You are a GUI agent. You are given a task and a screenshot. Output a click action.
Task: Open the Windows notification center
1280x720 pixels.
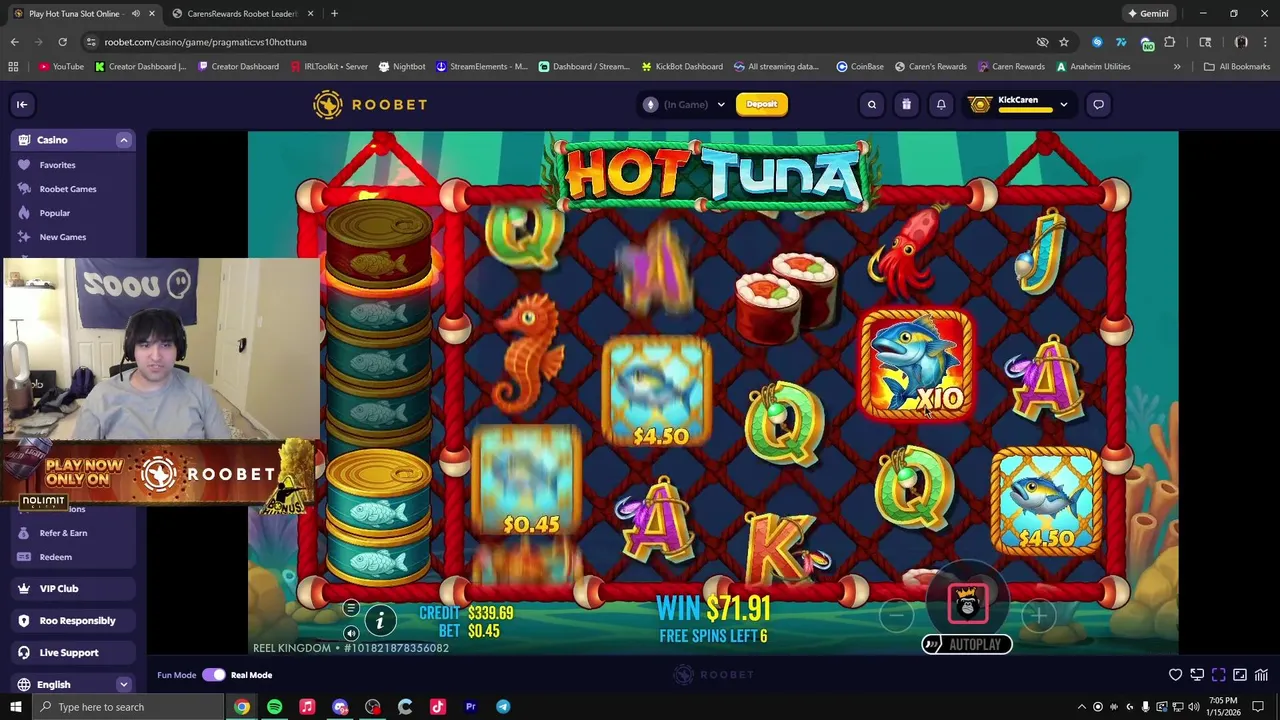pyautogui.click(x=1258, y=707)
